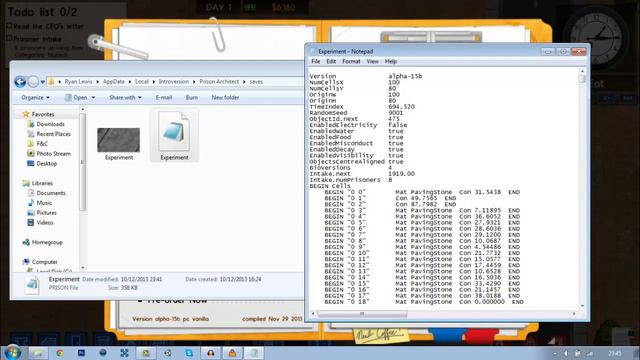Show hidden system tray icons
Screen dimensions: 640x360
tap(554, 353)
